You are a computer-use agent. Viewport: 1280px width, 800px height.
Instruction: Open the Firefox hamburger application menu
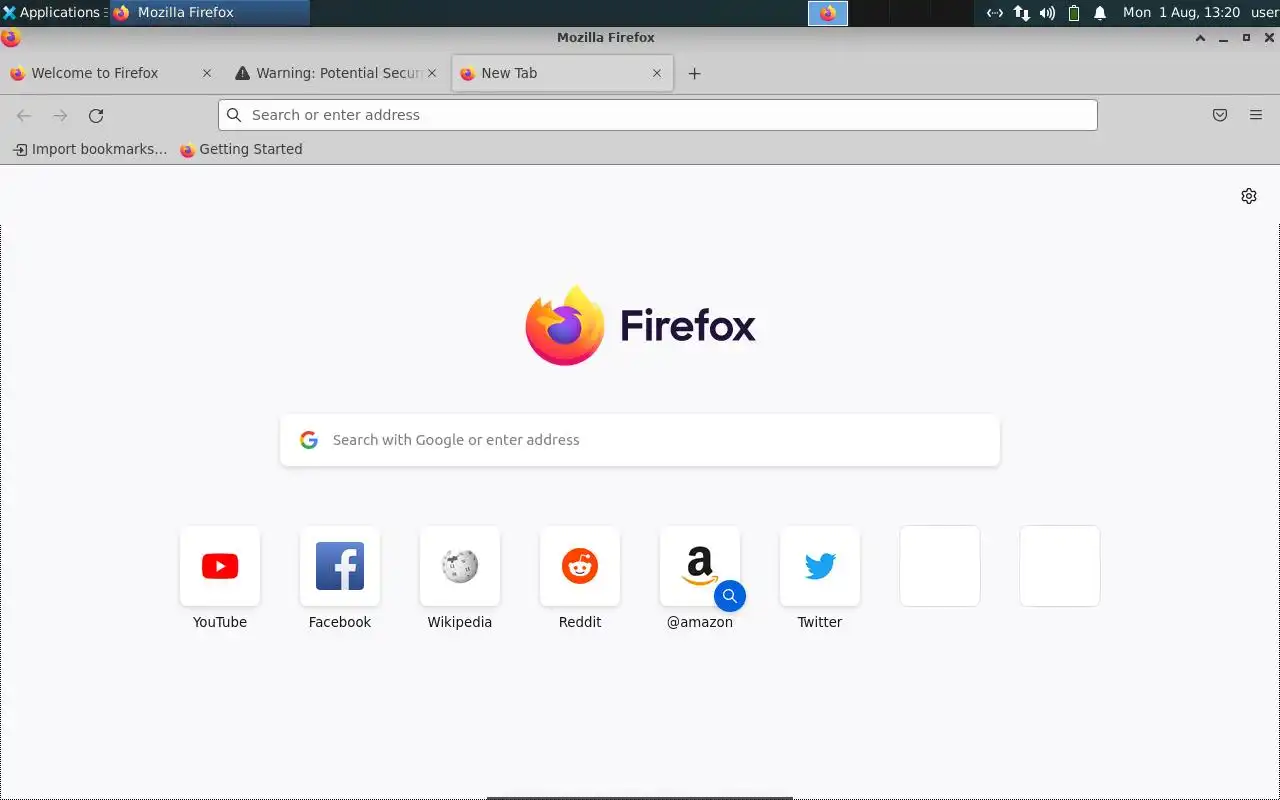tap(1256, 115)
